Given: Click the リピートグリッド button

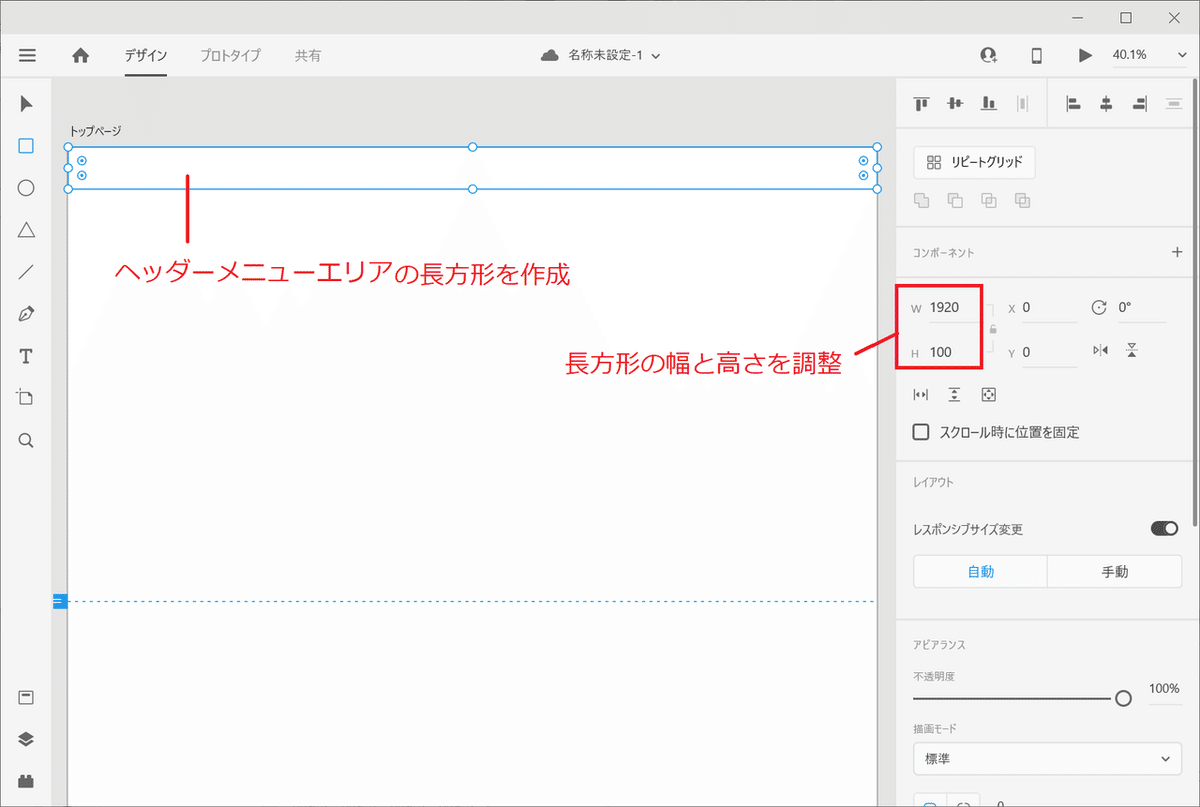Looking at the screenshot, I should [974, 162].
